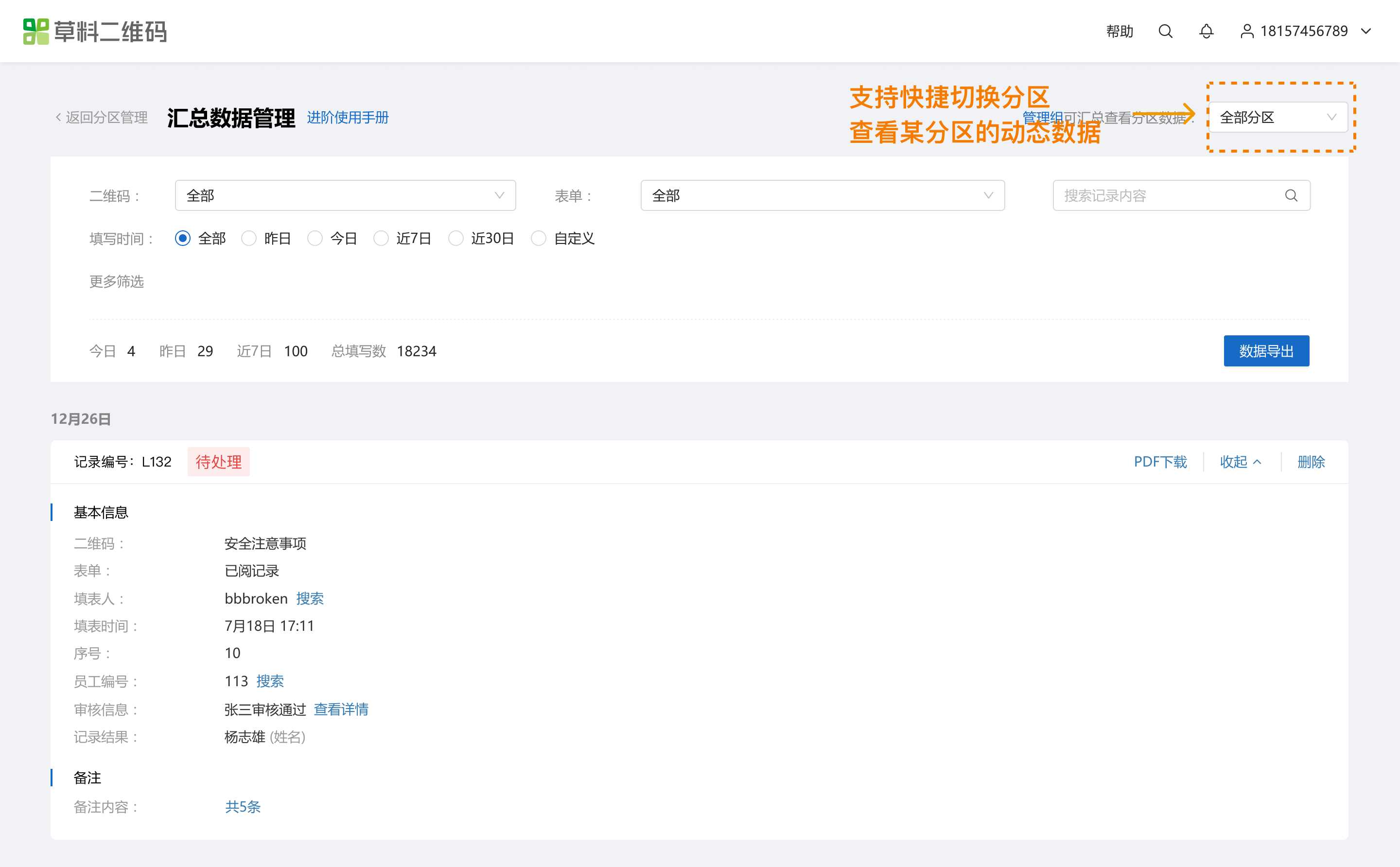Click the back arrow before 返回分区管理
The width and height of the screenshot is (1400, 867).
[x=58, y=118]
